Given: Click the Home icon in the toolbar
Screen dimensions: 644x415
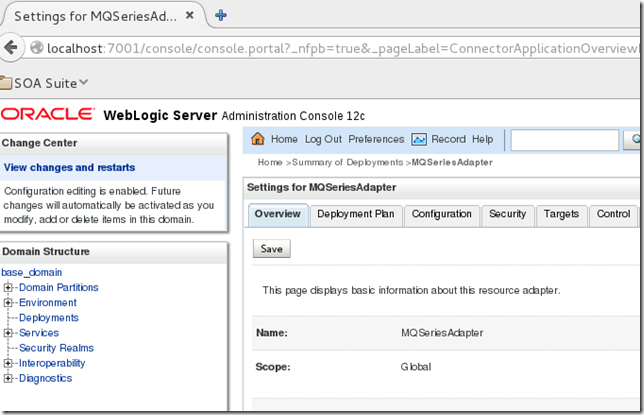Looking at the screenshot, I should pos(259,140).
